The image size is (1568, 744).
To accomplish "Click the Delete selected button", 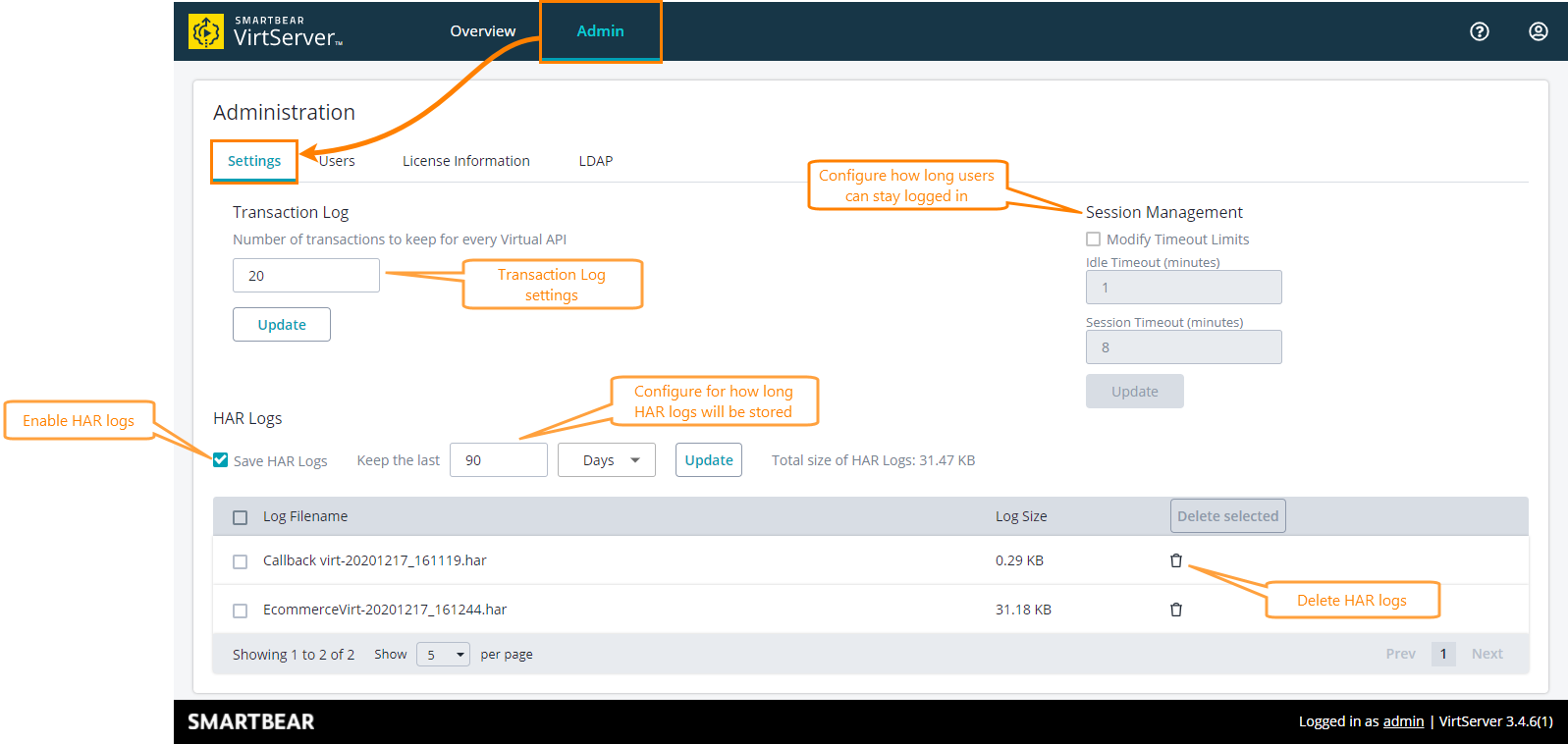I will coord(1228,516).
